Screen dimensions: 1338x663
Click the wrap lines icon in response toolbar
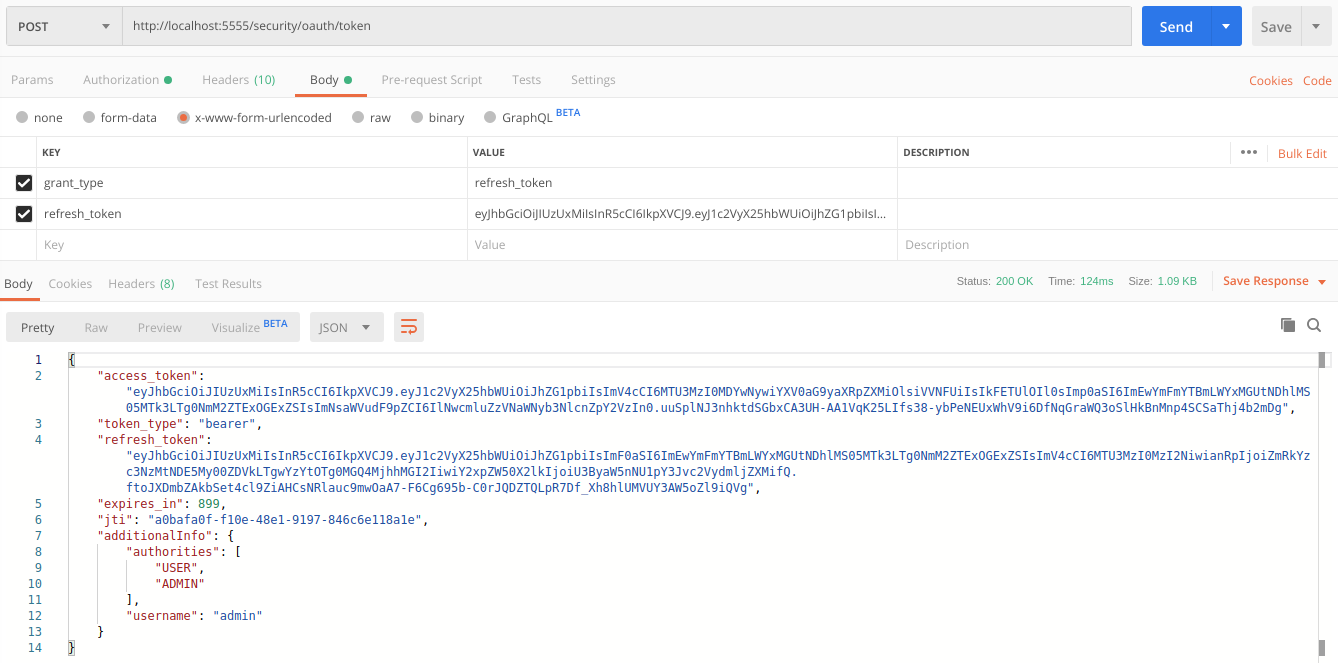pyautogui.click(x=408, y=327)
